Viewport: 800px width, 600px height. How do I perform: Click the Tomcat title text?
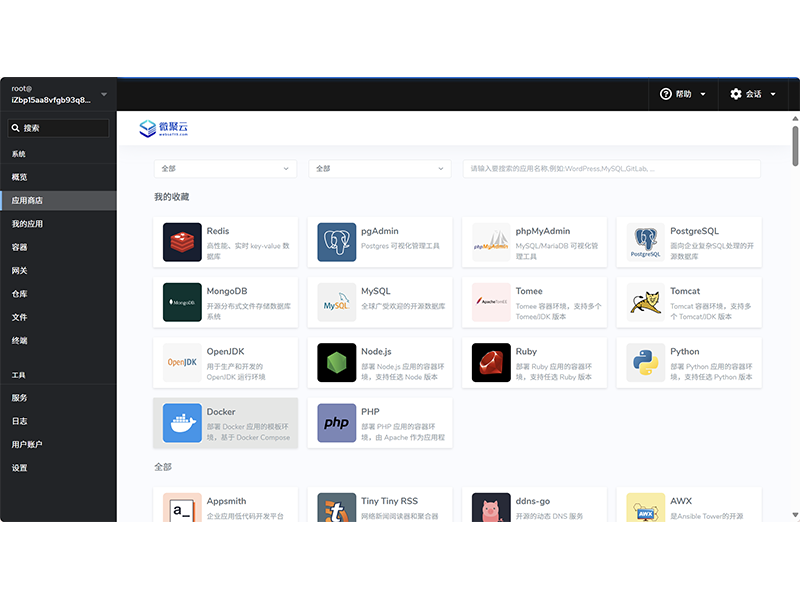[685, 291]
